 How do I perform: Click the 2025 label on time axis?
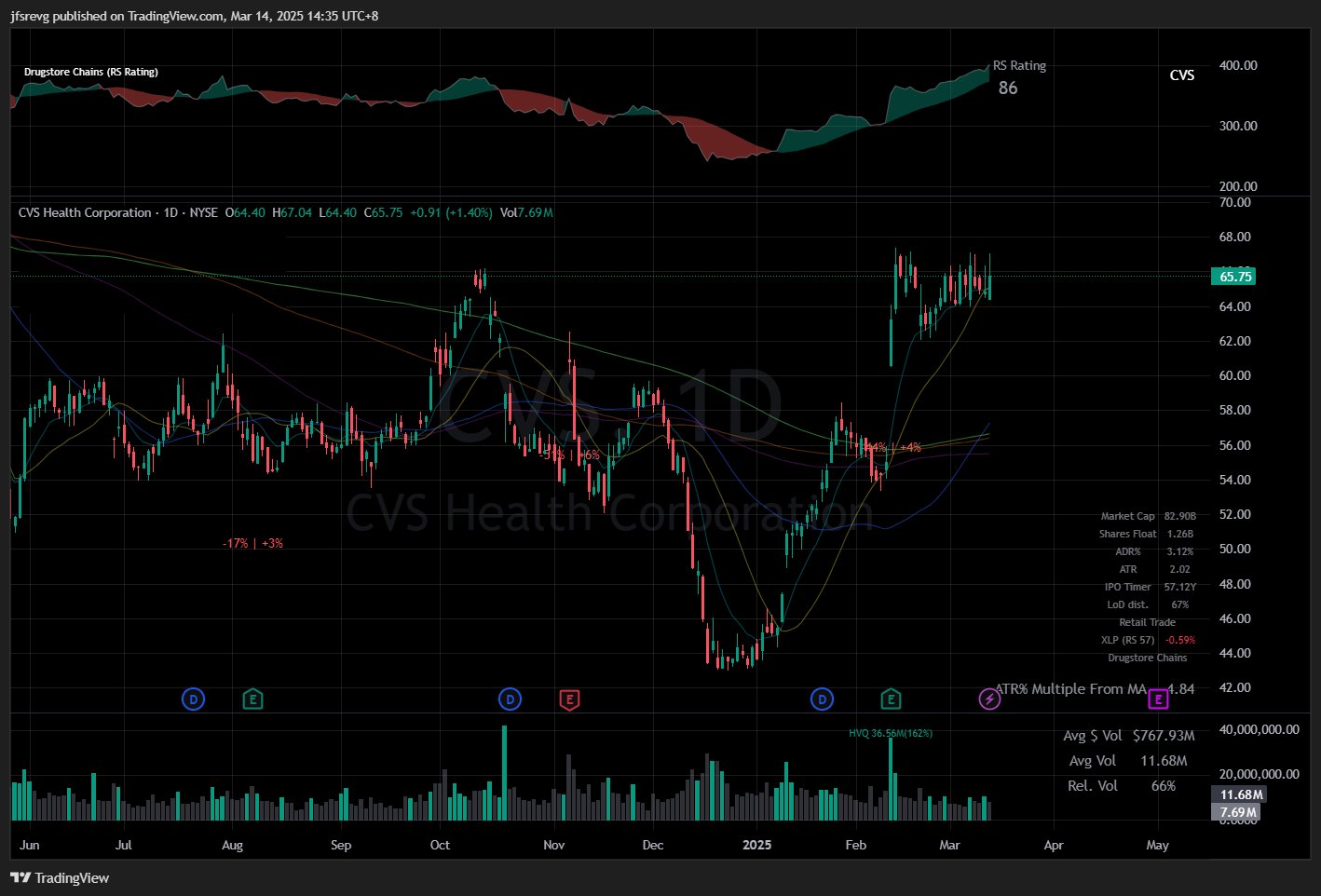point(756,845)
